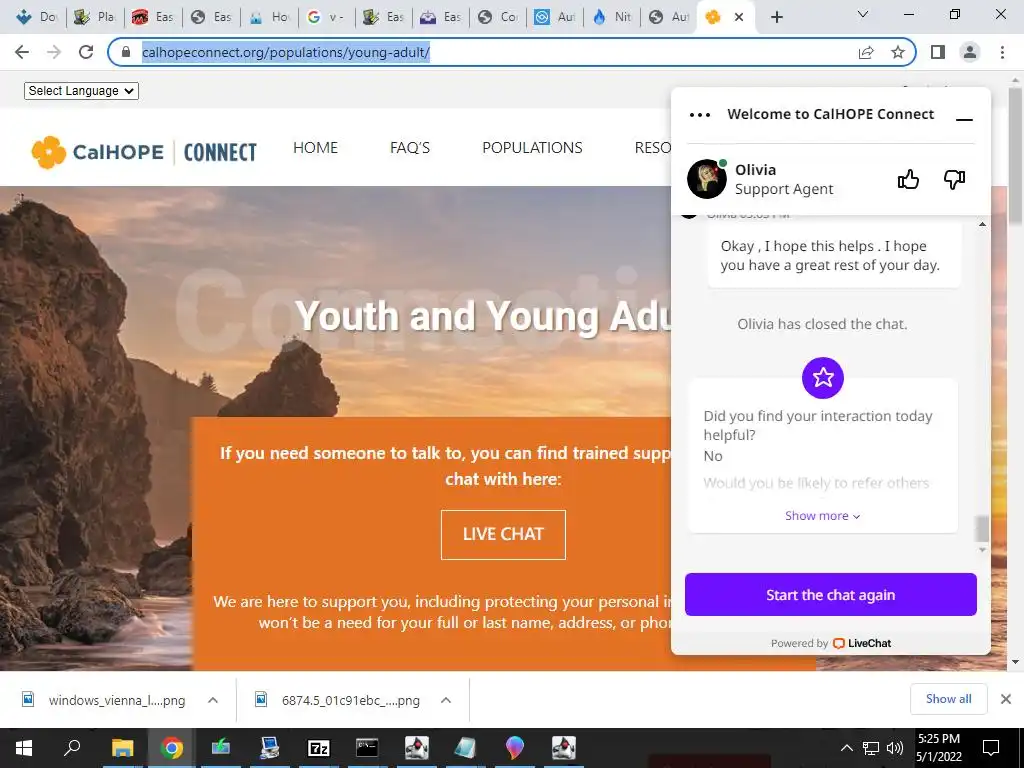1024x768 pixels.
Task: Open File Explorer from taskbar
Action: (122, 748)
